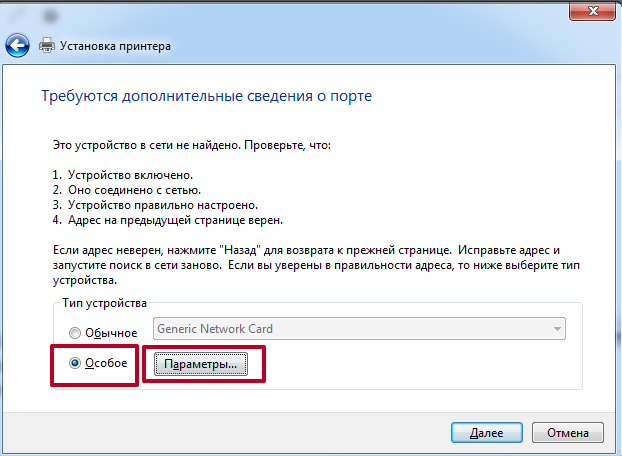Expand the device type dropdown arrow
The width and height of the screenshot is (622, 456).
[x=555, y=329]
